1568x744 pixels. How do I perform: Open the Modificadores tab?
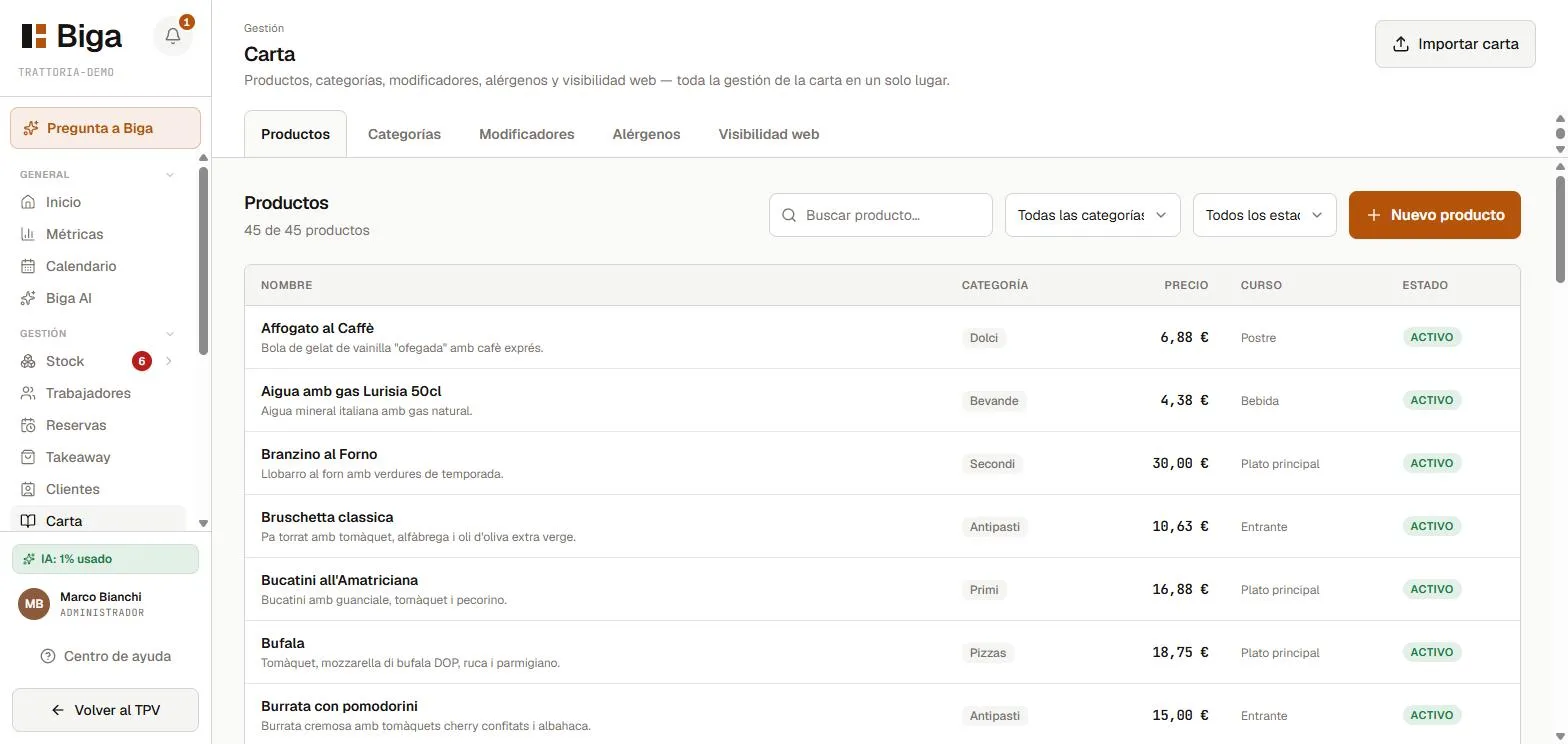[x=527, y=134]
